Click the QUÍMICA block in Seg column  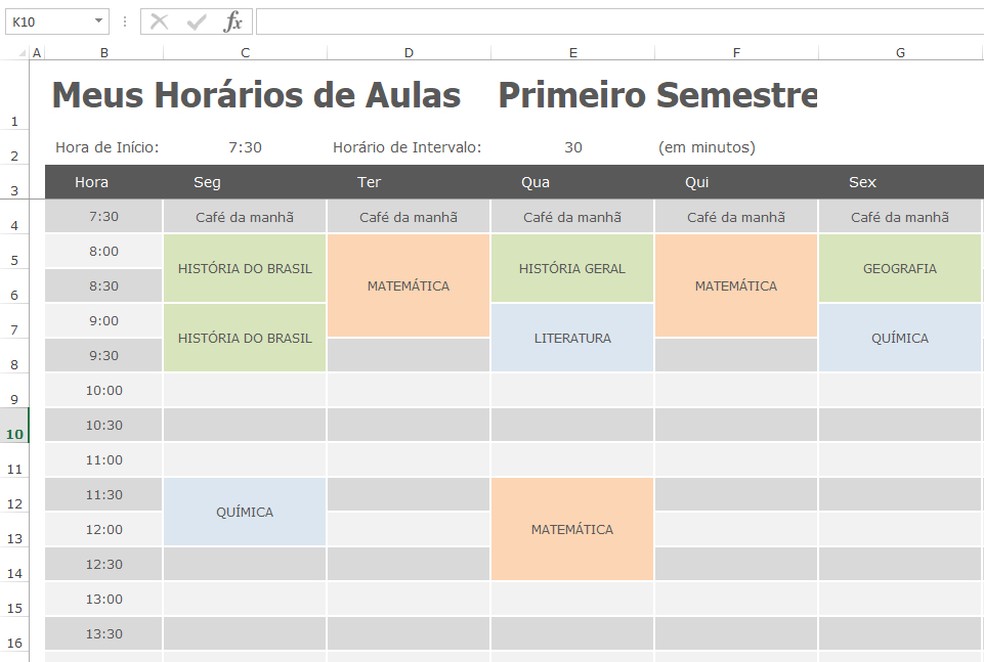245,512
